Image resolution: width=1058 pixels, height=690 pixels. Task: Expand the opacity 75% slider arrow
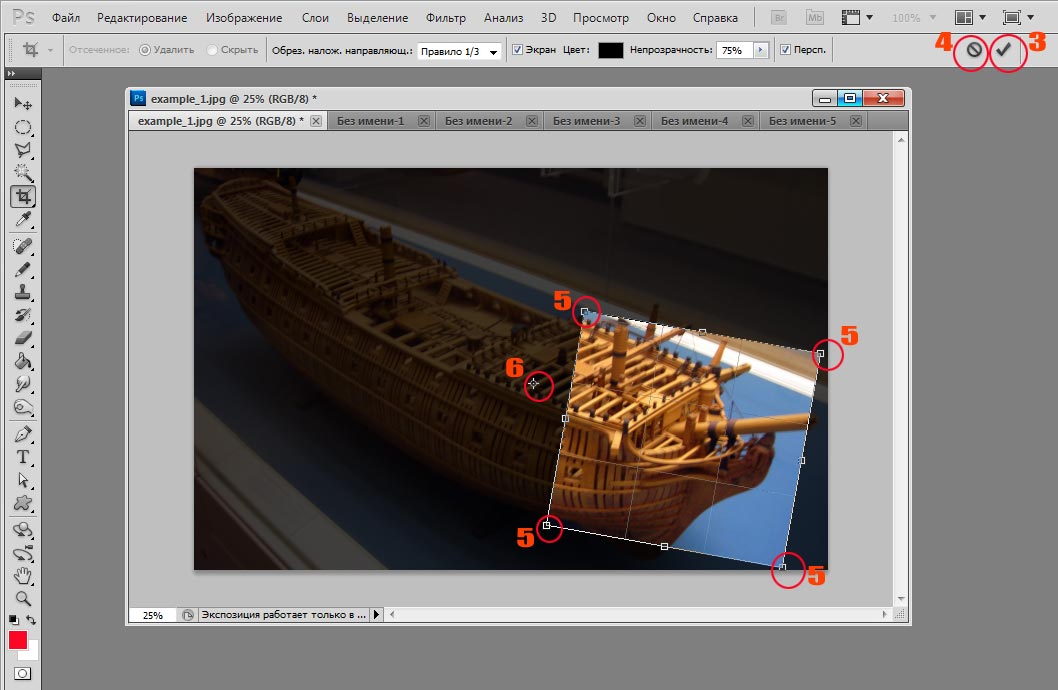coord(759,50)
